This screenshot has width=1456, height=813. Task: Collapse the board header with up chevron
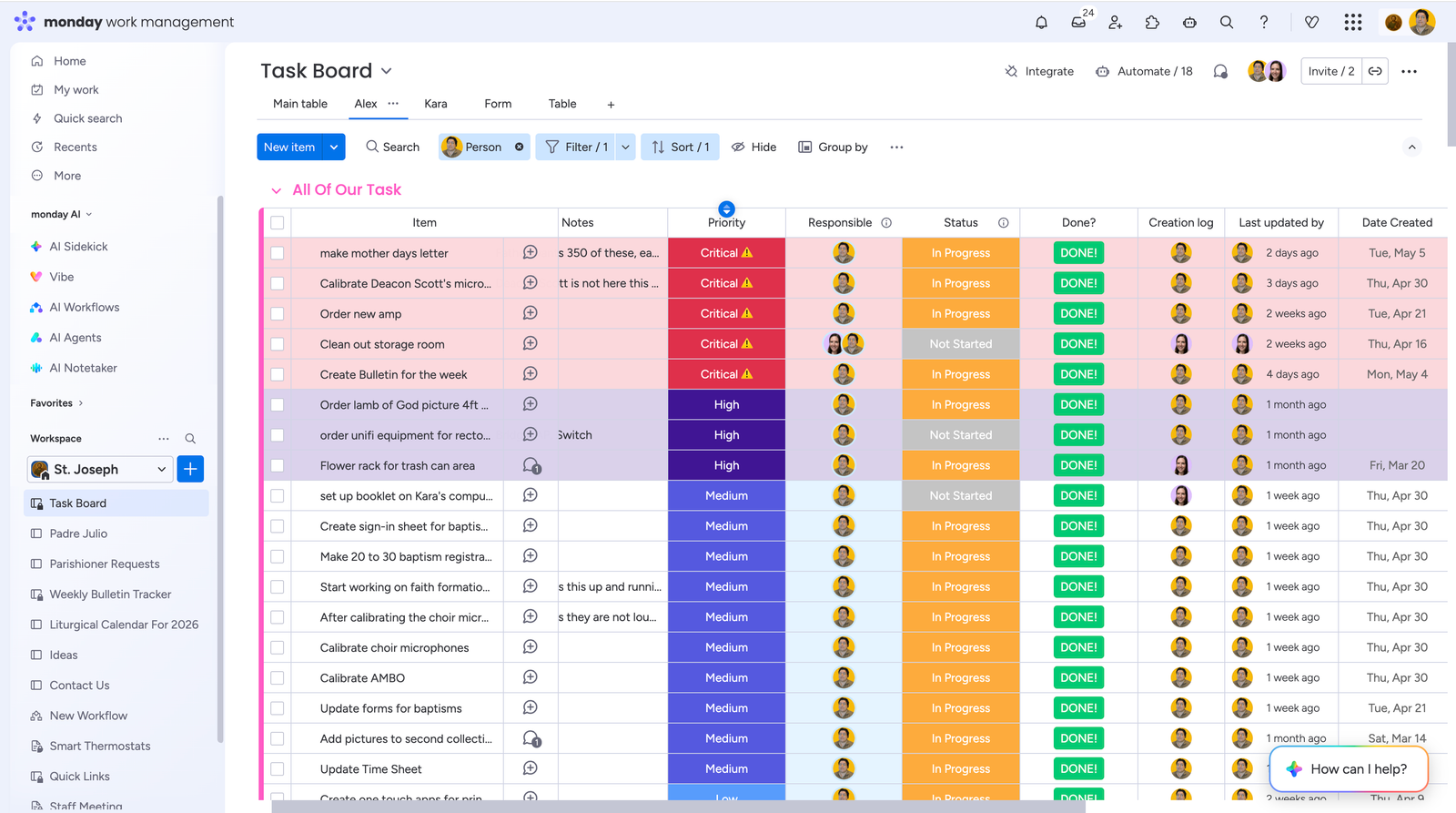click(x=1411, y=147)
